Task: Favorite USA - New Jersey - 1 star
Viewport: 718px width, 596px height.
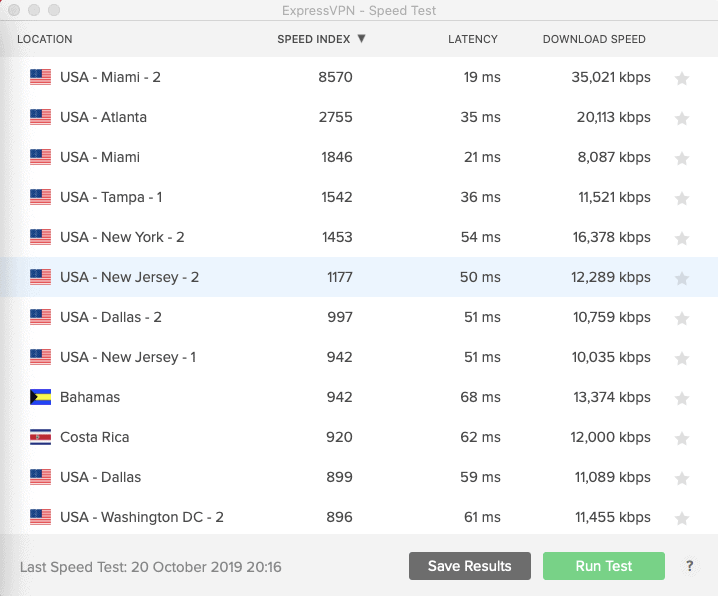Action: (x=682, y=358)
